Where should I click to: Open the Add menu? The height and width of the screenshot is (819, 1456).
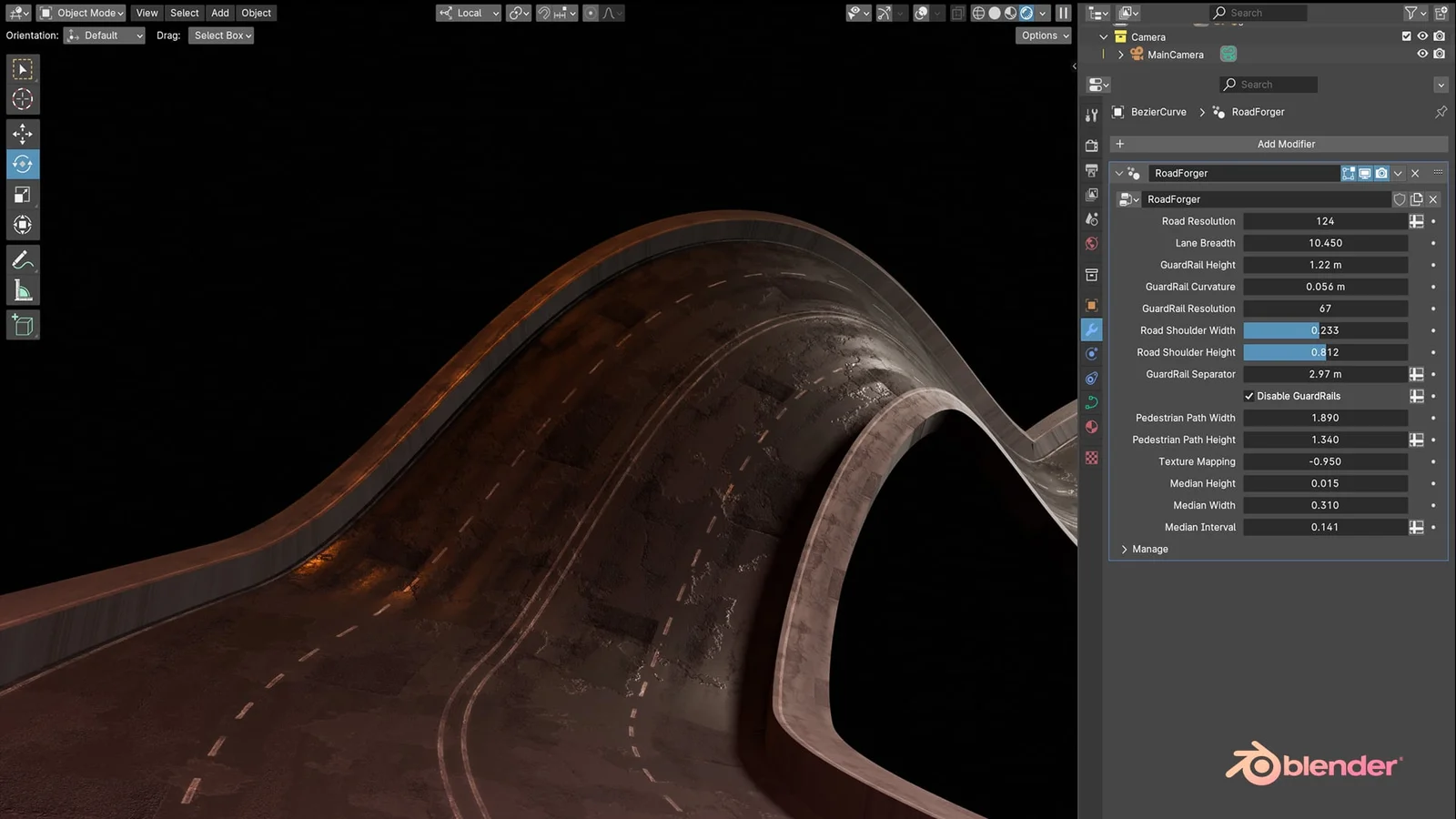pyautogui.click(x=219, y=13)
